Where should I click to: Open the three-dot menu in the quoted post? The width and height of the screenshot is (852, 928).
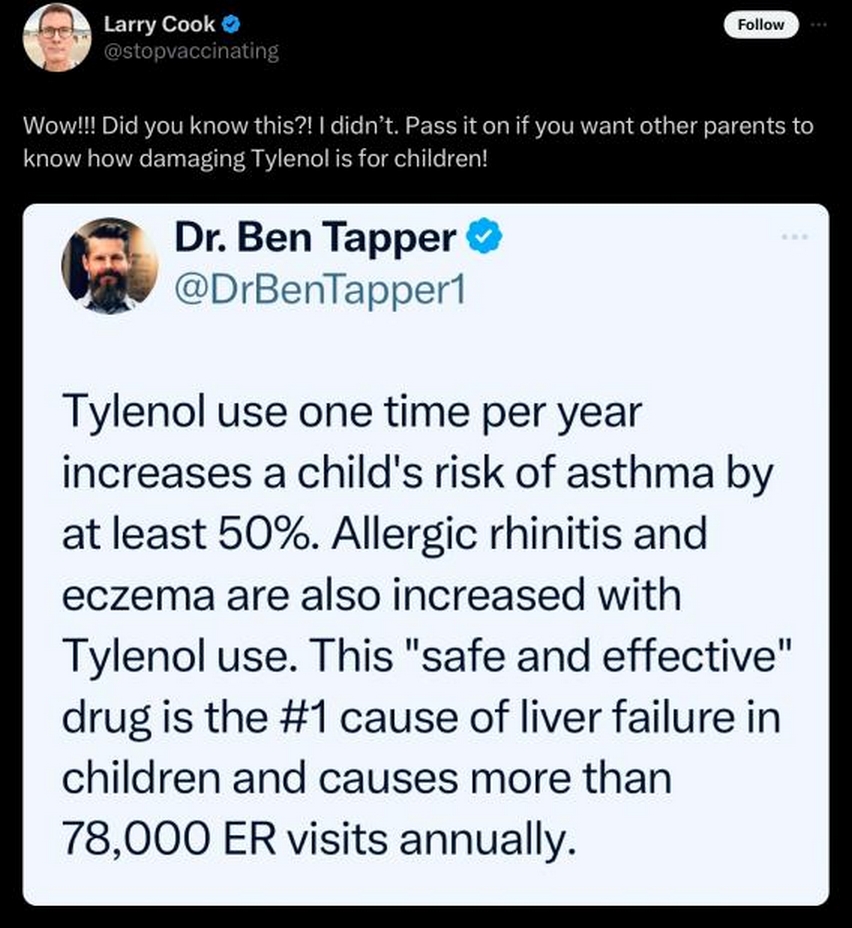coord(796,237)
